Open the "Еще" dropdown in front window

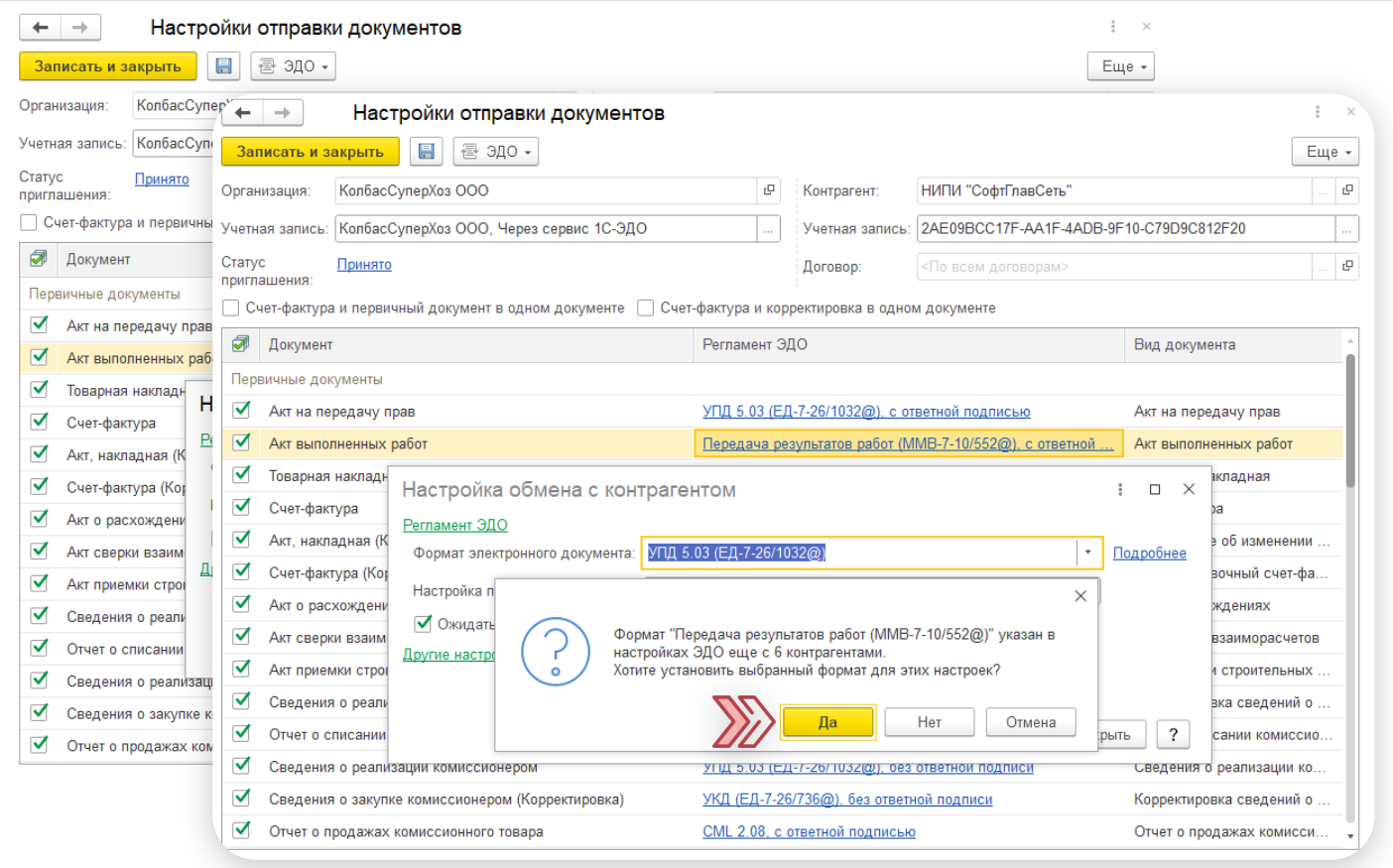[x=1325, y=151]
